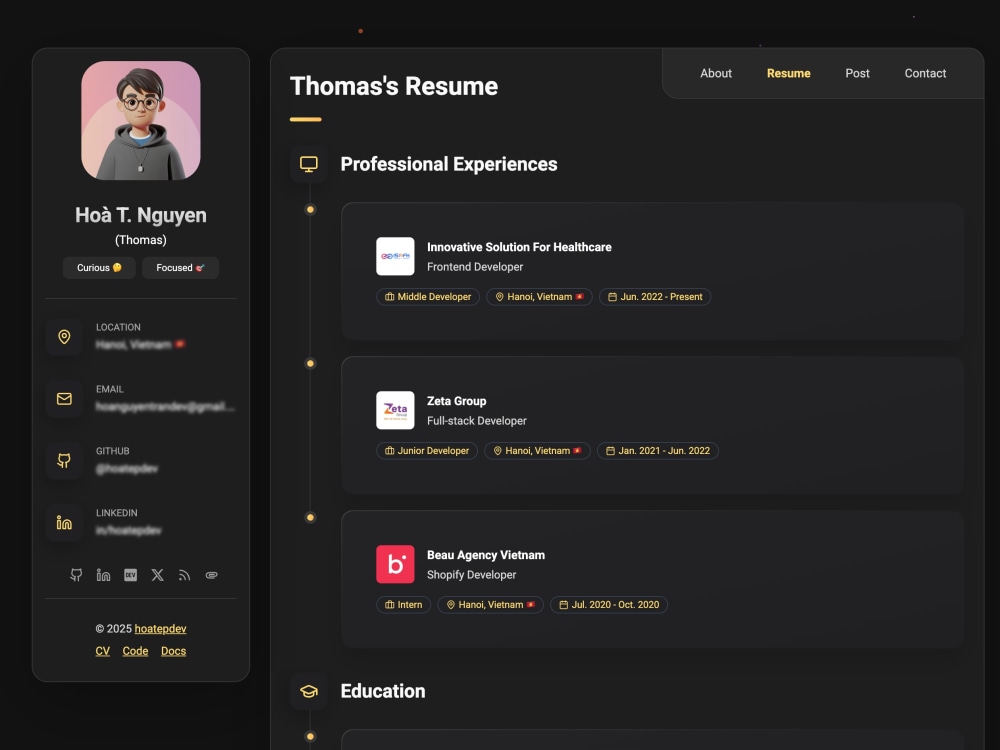
Task: Open the blurred email address link
Action: [165, 407]
